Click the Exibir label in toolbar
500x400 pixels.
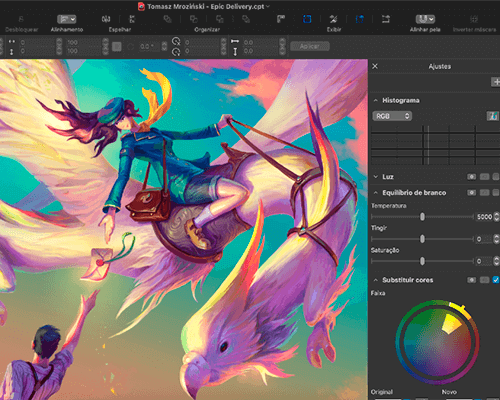coord(334,30)
